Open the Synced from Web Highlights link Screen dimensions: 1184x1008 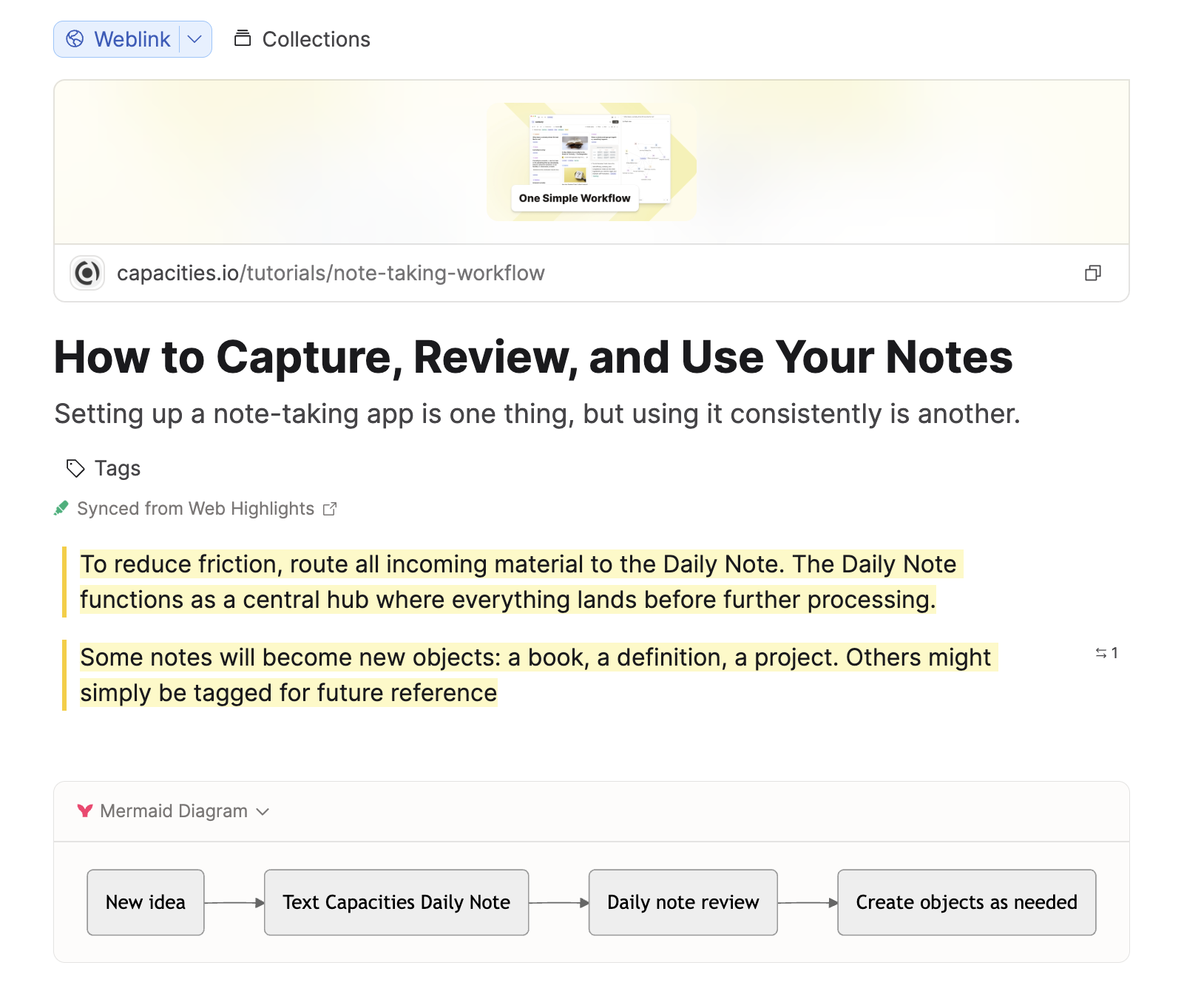click(195, 509)
